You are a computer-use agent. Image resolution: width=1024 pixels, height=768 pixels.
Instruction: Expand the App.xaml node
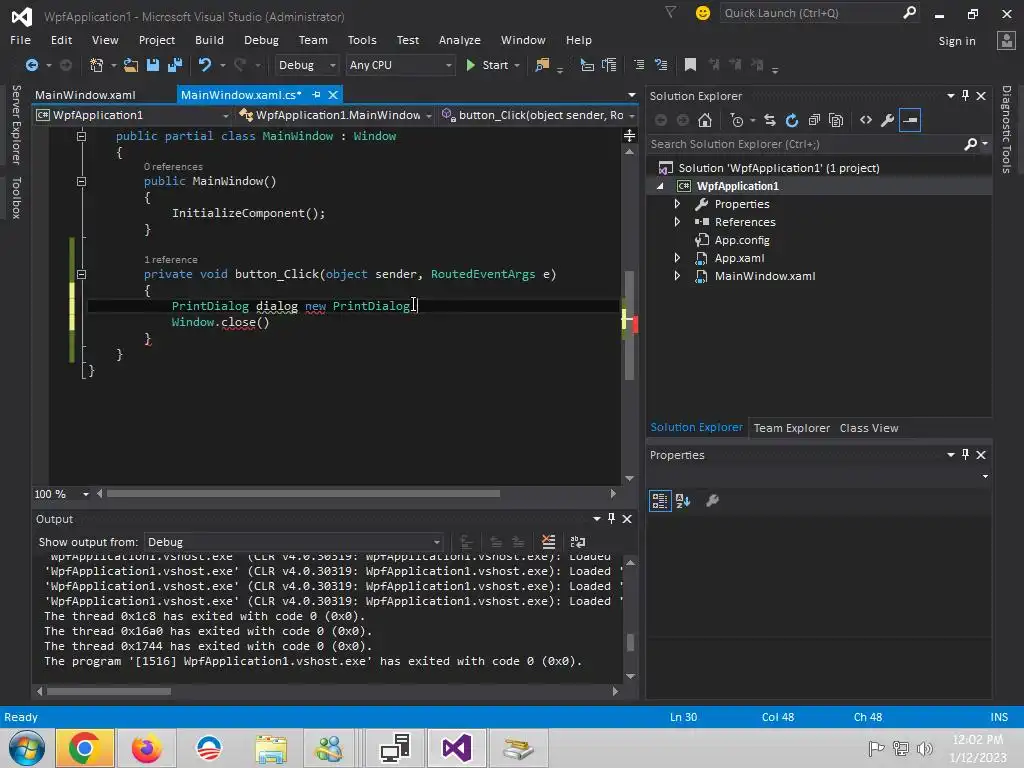[x=677, y=258]
